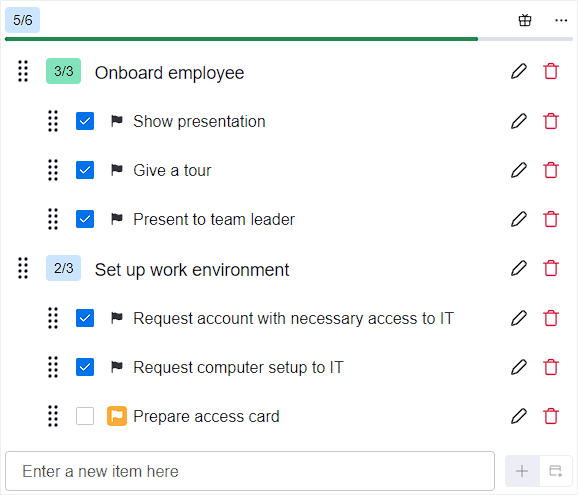
Task: Edit the Set up work environment header
Action: tap(519, 268)
